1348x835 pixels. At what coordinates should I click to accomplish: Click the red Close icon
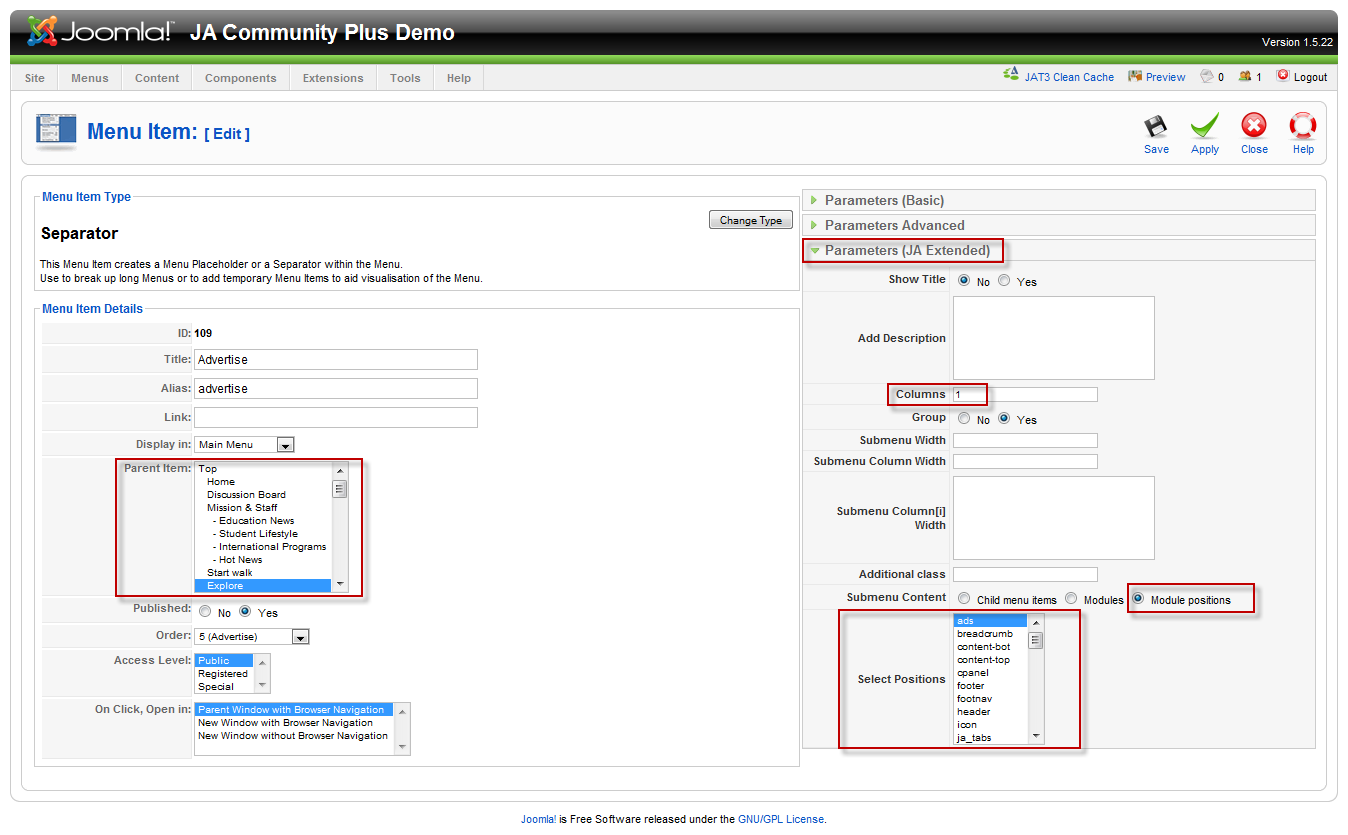click(1254, 126)
